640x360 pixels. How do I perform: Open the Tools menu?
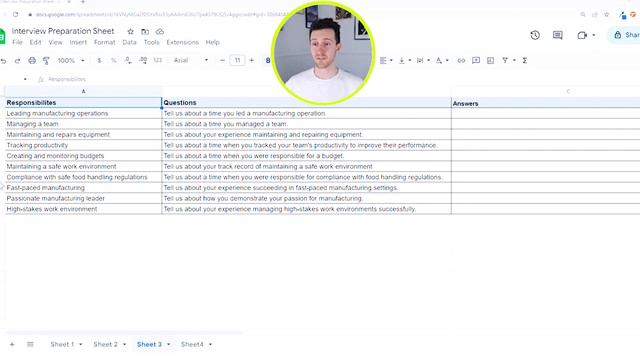(151, 42)
